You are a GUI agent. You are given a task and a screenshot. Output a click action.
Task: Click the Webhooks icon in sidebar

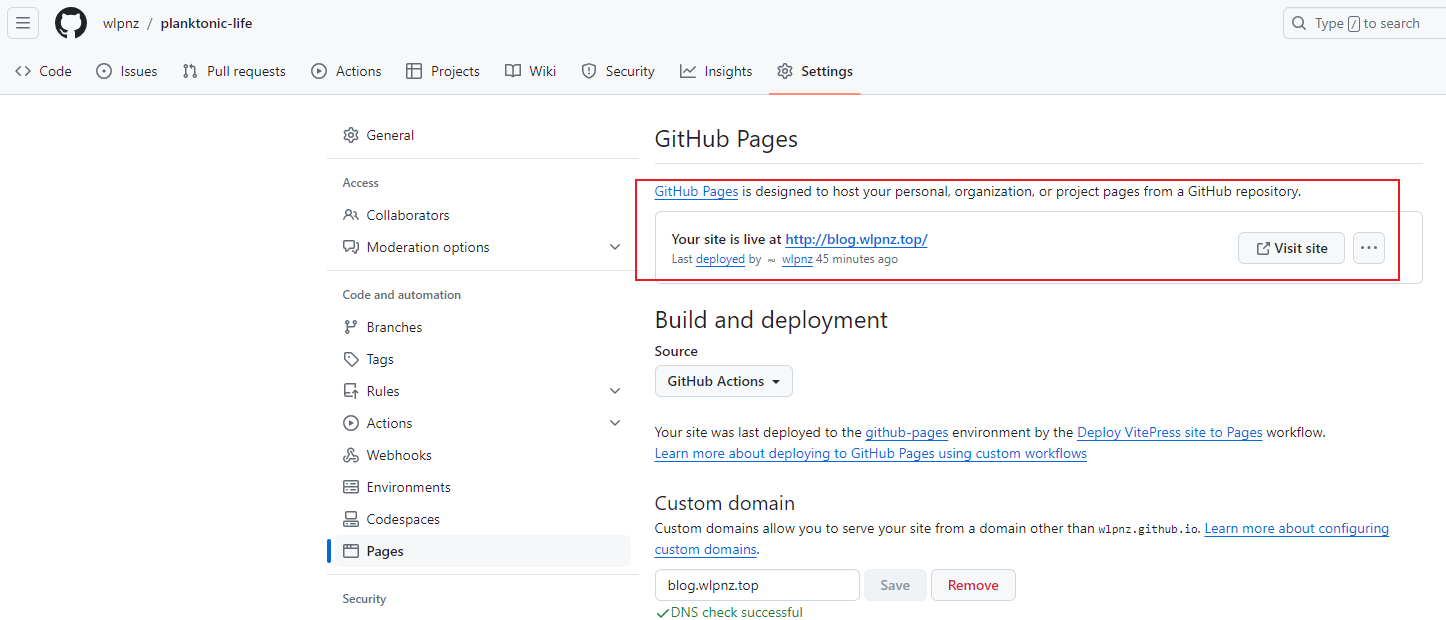[x=351, y=455]
